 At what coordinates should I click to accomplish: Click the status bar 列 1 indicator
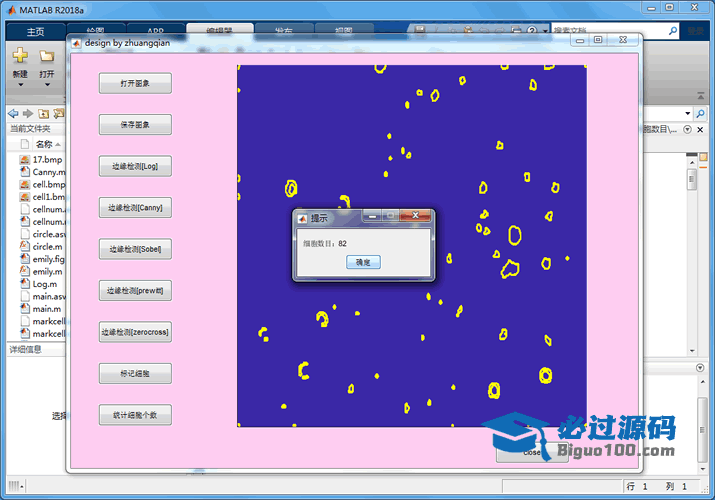676,486
